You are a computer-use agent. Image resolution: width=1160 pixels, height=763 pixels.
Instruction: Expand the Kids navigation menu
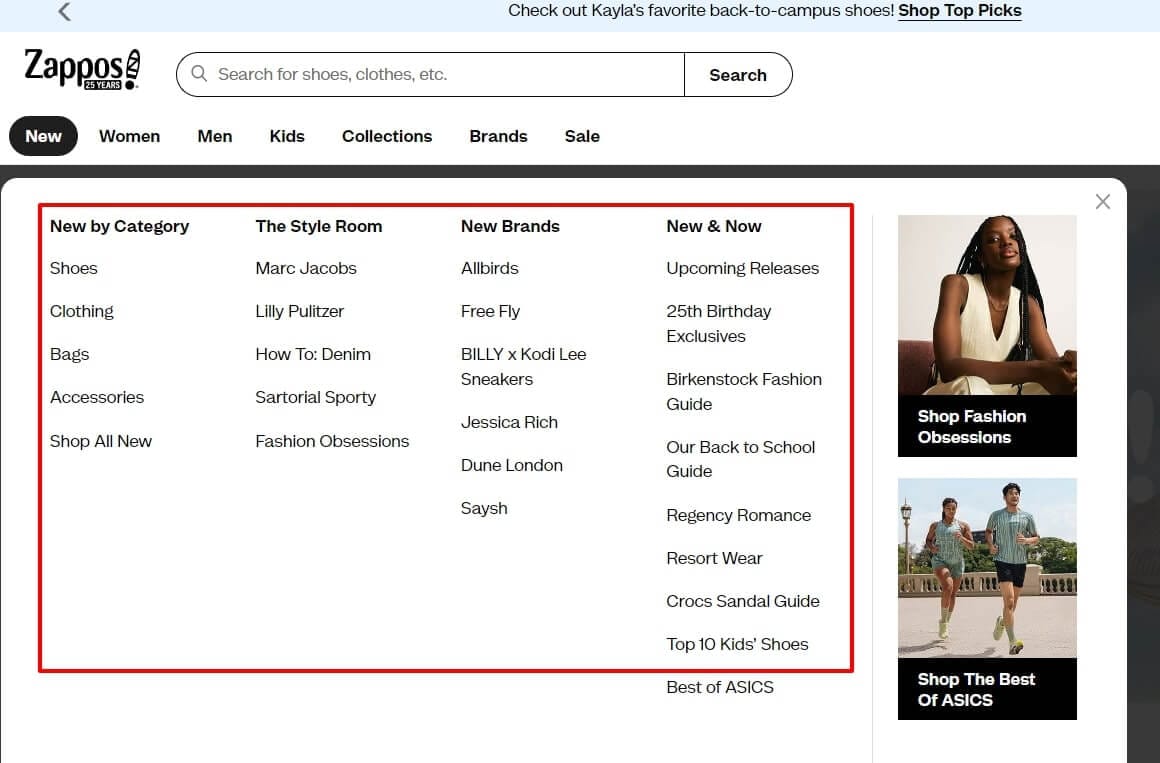click(287, 137)
